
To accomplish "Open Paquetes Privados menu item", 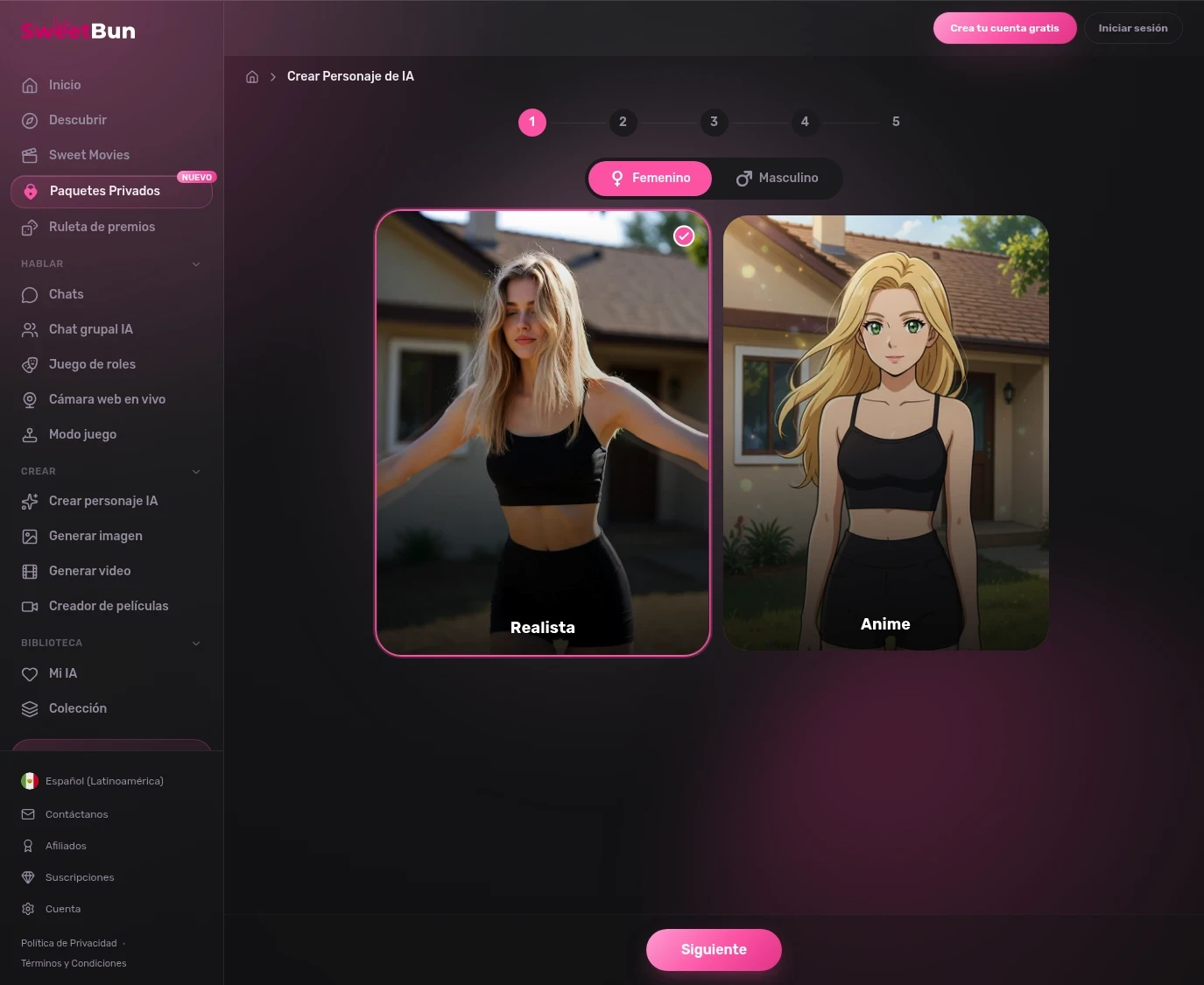I will click(x=112, y=191).
